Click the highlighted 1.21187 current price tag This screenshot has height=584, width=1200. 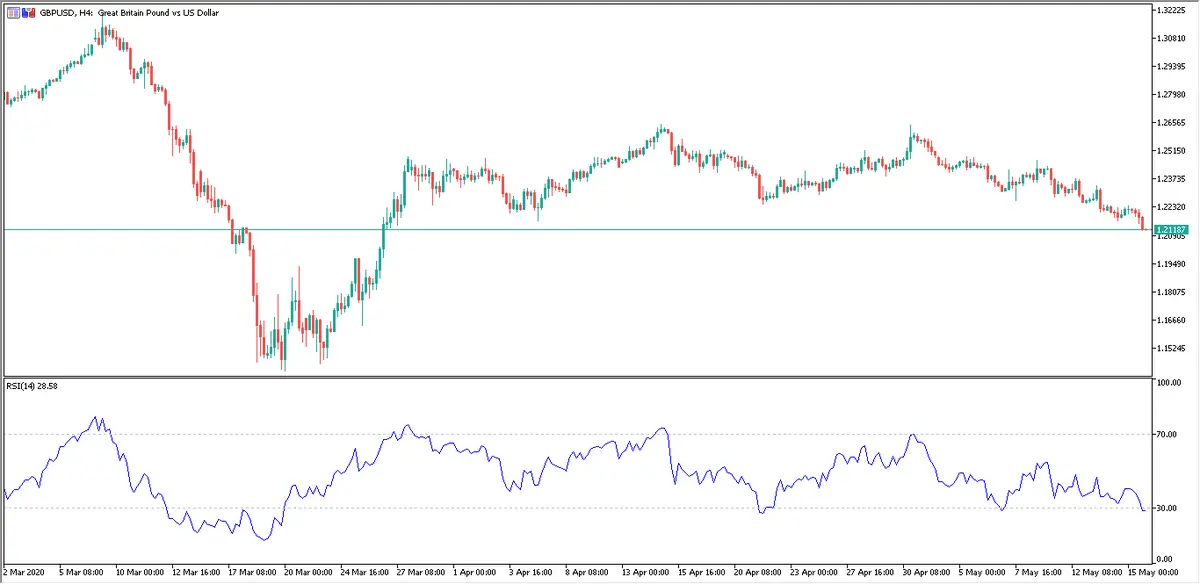pyautogui.click(x=1169, y=230)
